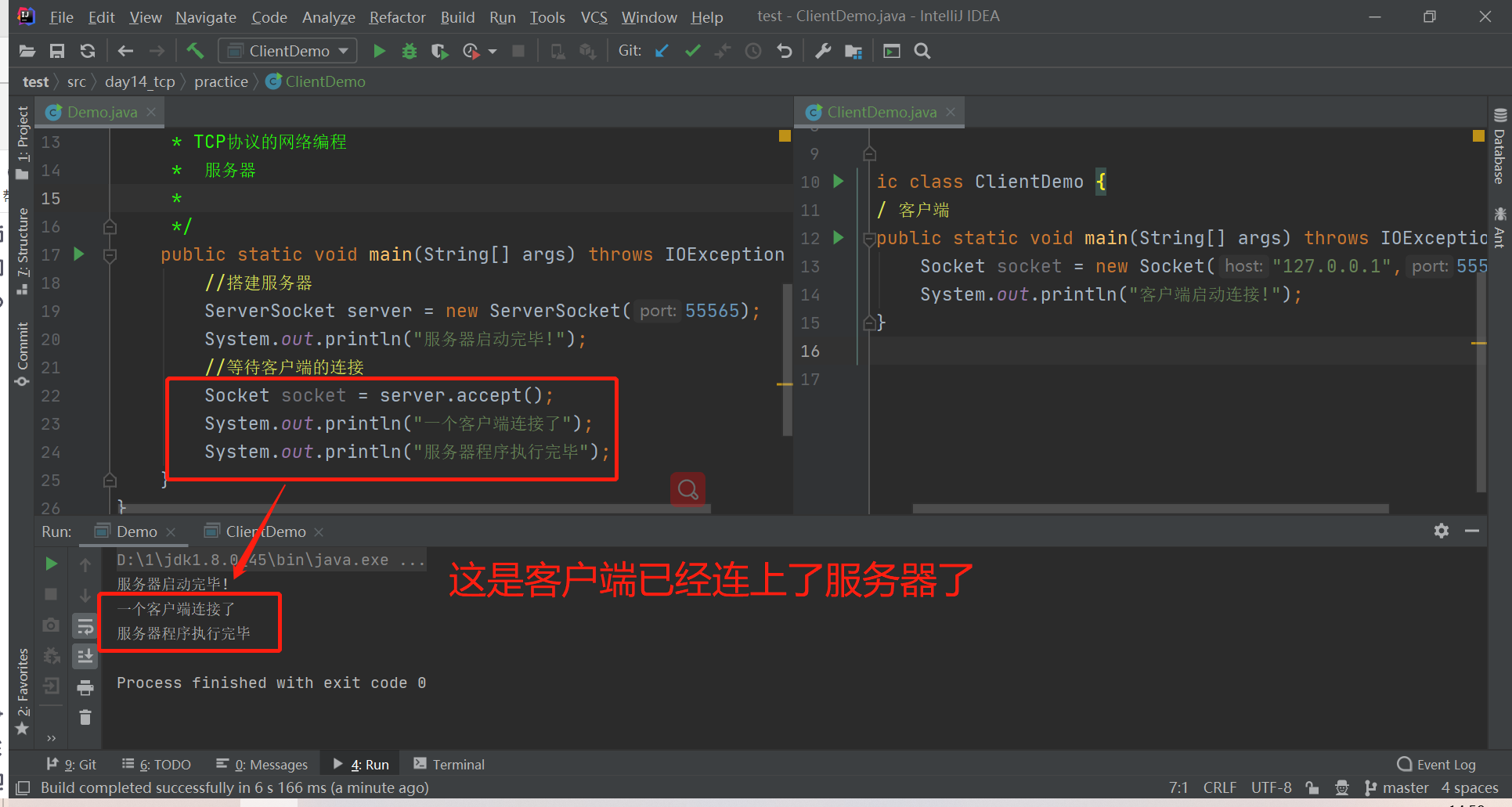Image resolution: width=1512 pixels, height=807 pixels.
Task: Hide the Run tool window
Action: tap(1472, 531)
